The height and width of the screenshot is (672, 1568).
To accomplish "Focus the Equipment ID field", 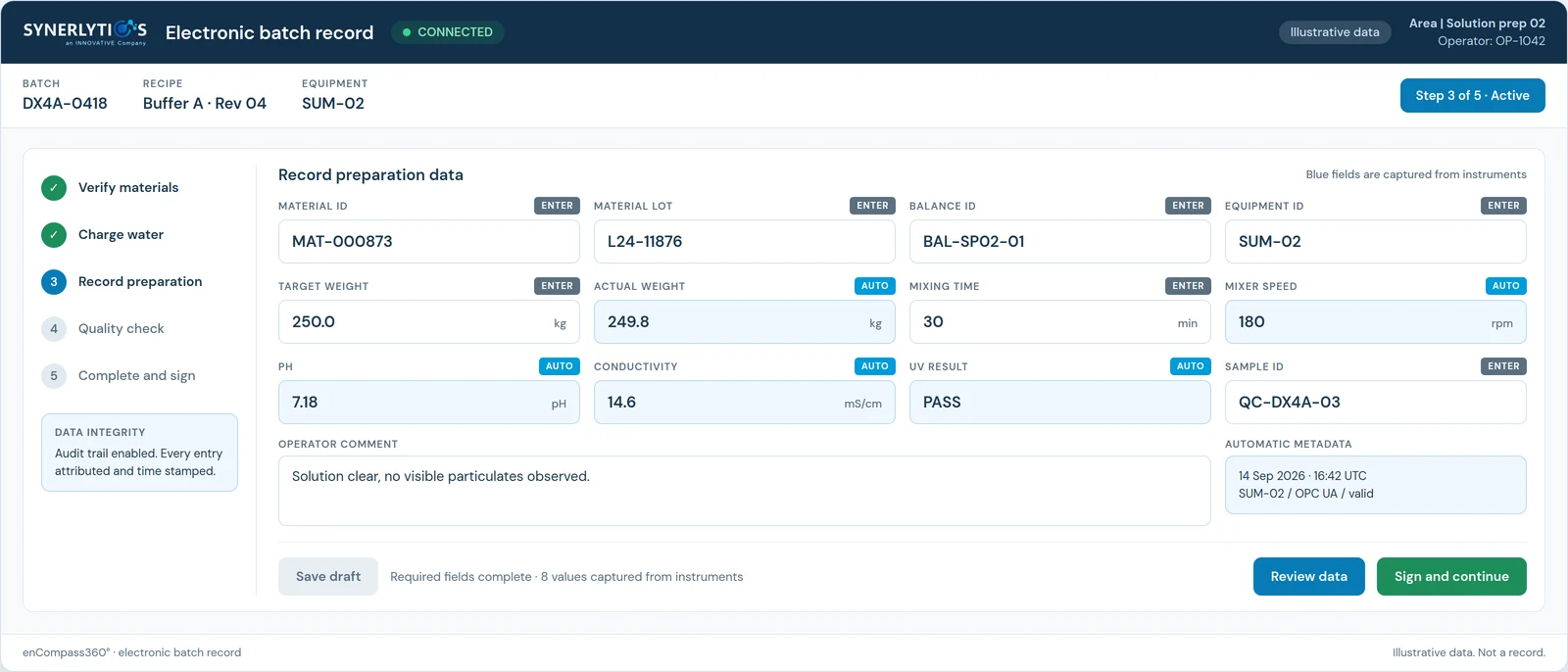I will click(1376, 241).
